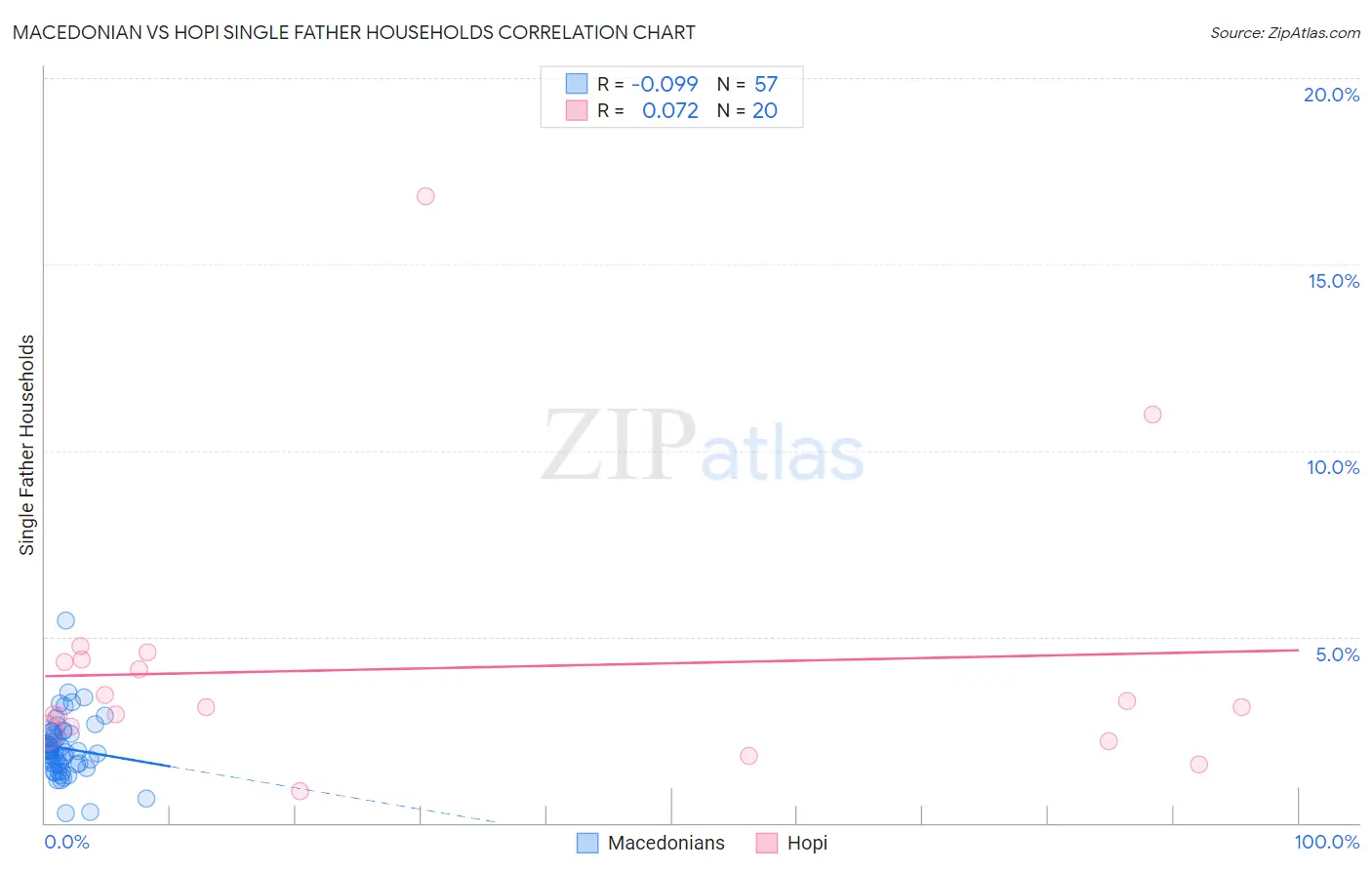Click the blue R = -0.099 legend box
Image resolution: width=1372 pixels, height=870 pixels.
tap(577, 84)
